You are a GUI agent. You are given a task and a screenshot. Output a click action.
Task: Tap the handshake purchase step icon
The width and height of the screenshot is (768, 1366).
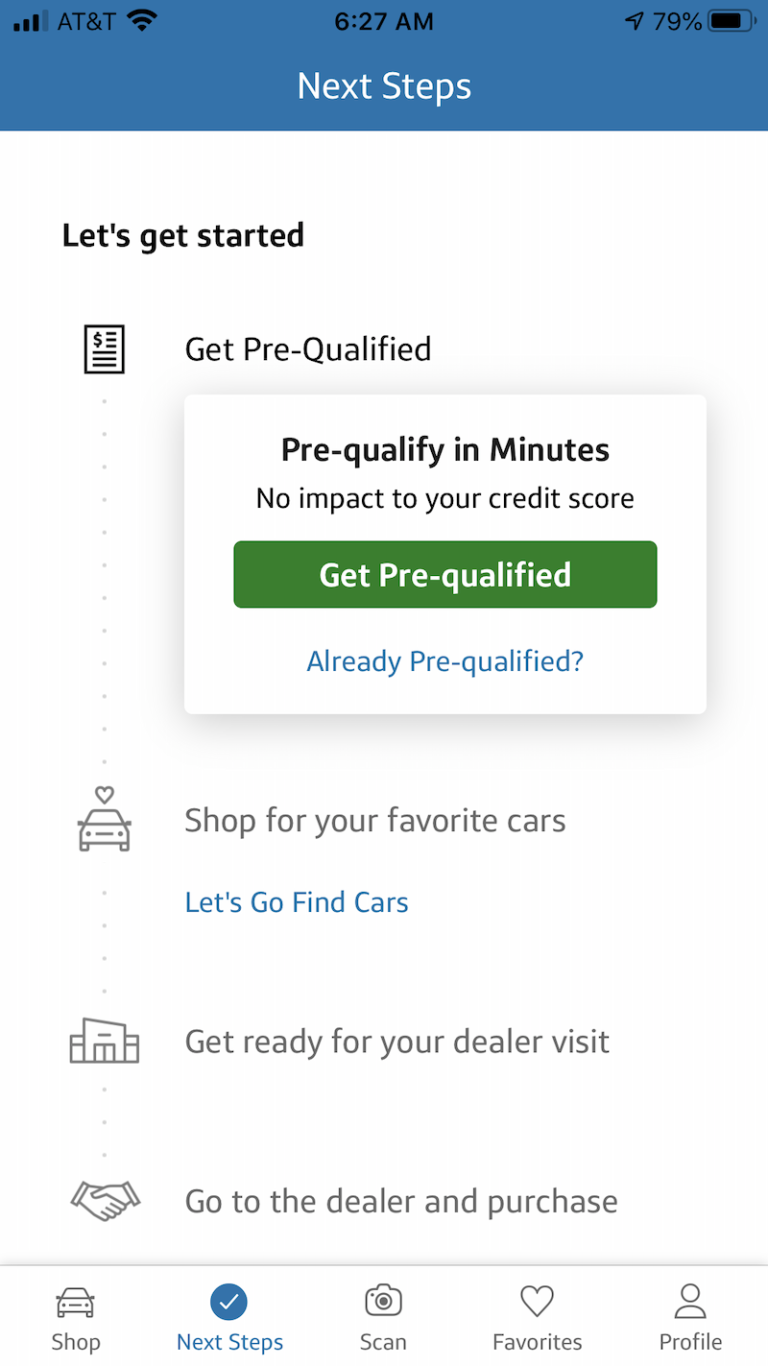tap(104, 1200)
